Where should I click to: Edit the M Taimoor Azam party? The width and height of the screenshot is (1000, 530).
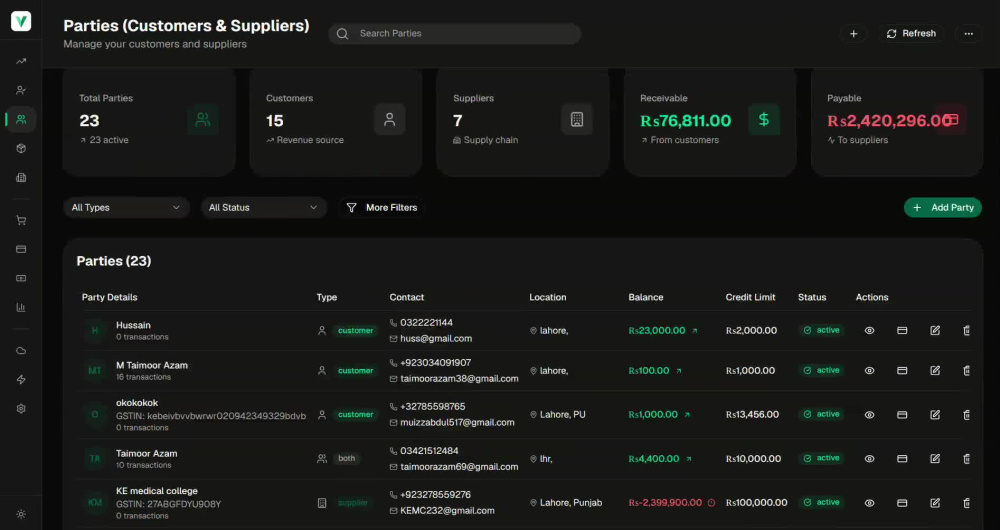(x=935, y=371)
